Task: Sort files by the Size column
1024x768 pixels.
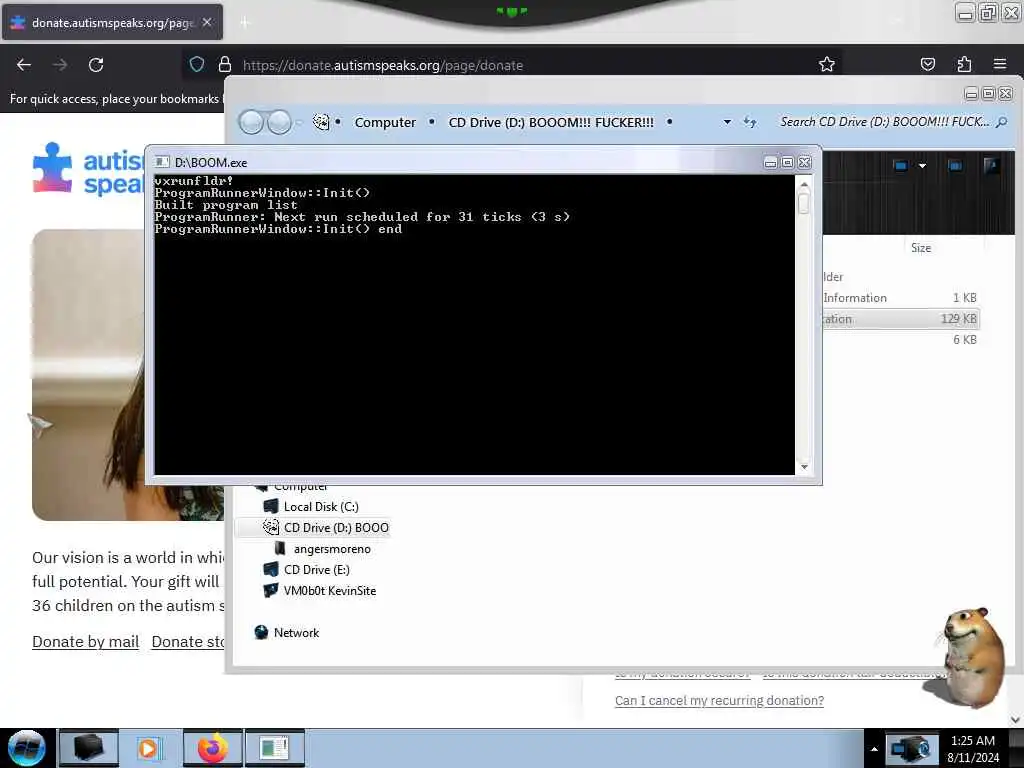Action: tap(921, 248)
